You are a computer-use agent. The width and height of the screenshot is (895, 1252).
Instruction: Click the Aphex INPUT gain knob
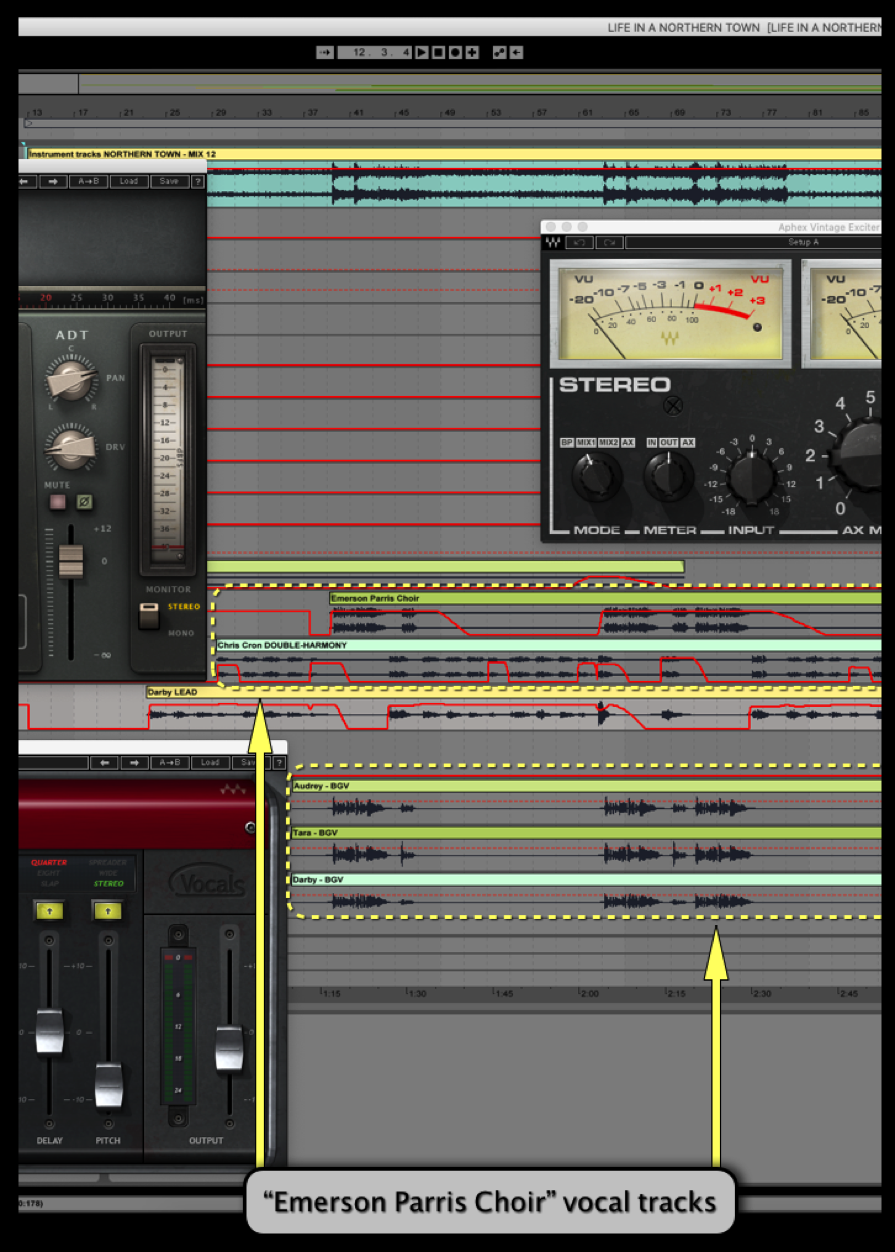tap(754, 478)
